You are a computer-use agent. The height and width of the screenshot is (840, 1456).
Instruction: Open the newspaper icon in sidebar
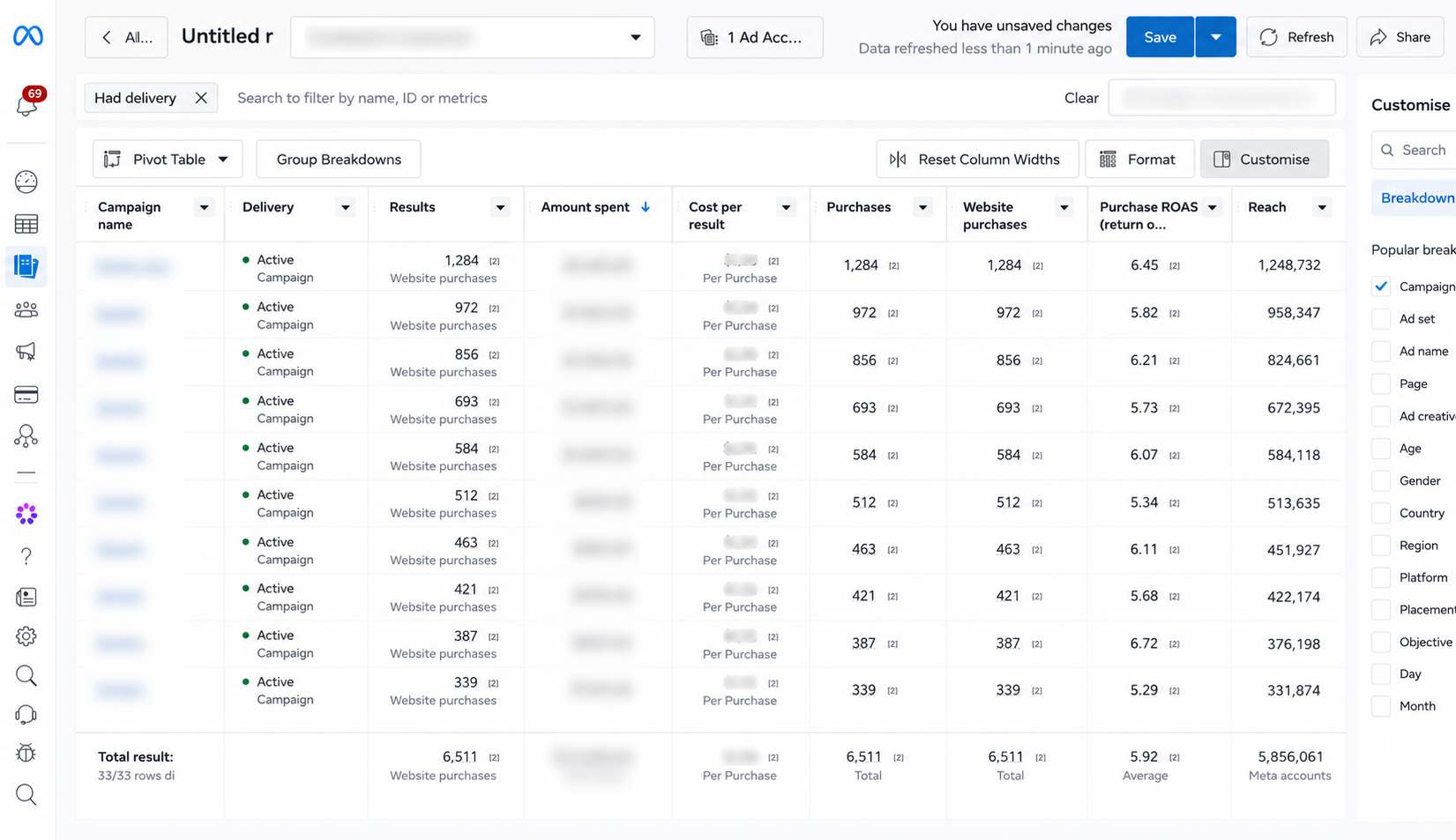point(26,598)
